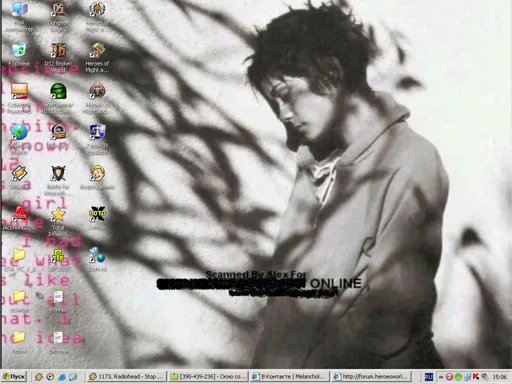This screenshot has width=512, height=384.
Task: Open the Recycle Bin (Корзина) icon
Action: [x=19, y=50]
